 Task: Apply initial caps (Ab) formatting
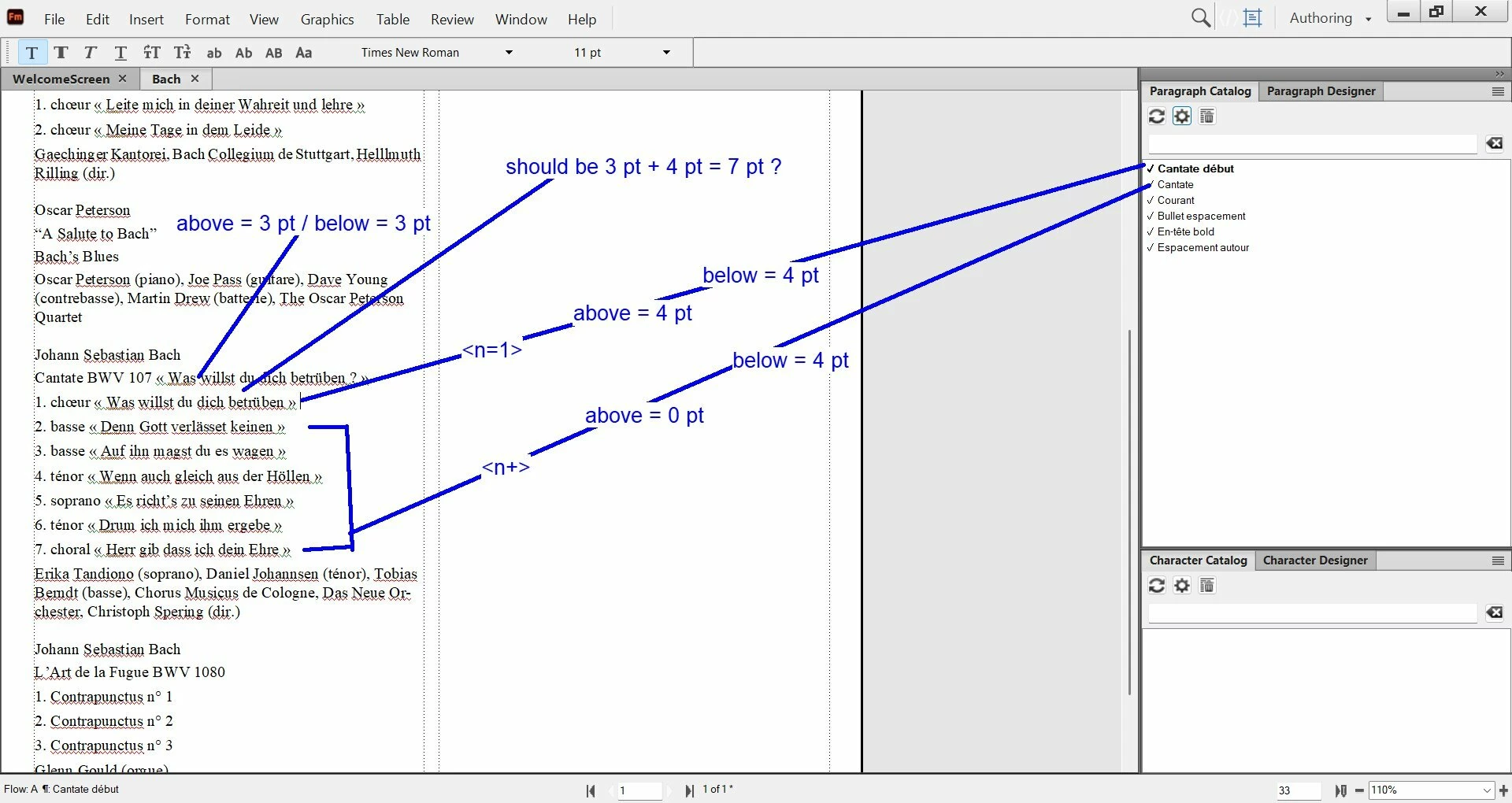[x=243, y=53]
